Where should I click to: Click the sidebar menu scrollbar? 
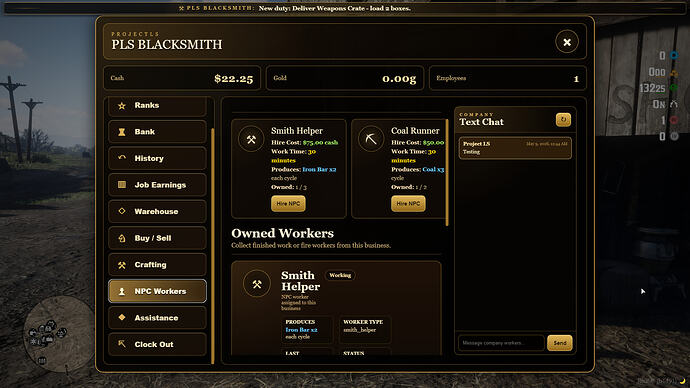click(x=213, y=246)
